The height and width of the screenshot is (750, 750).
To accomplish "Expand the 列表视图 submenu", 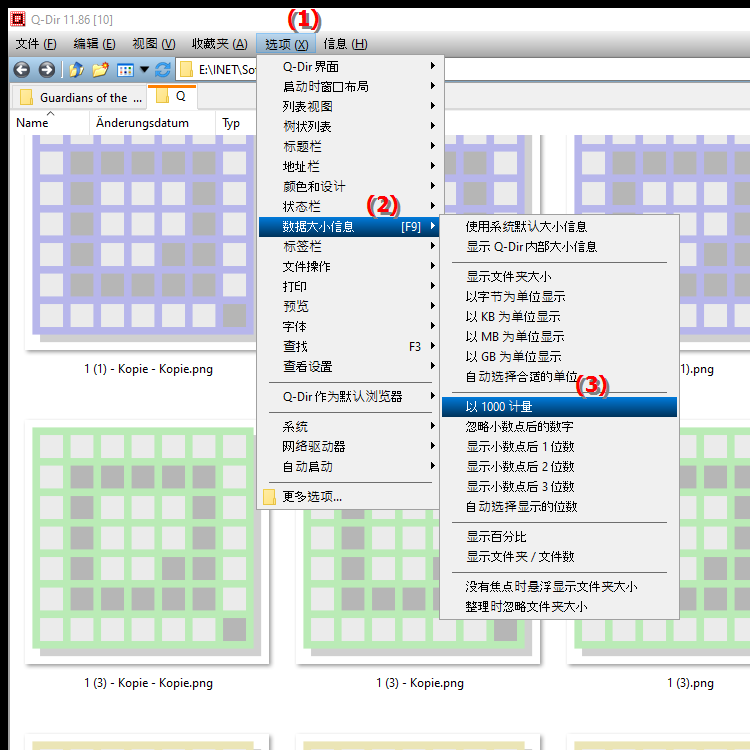I will 349,106.
